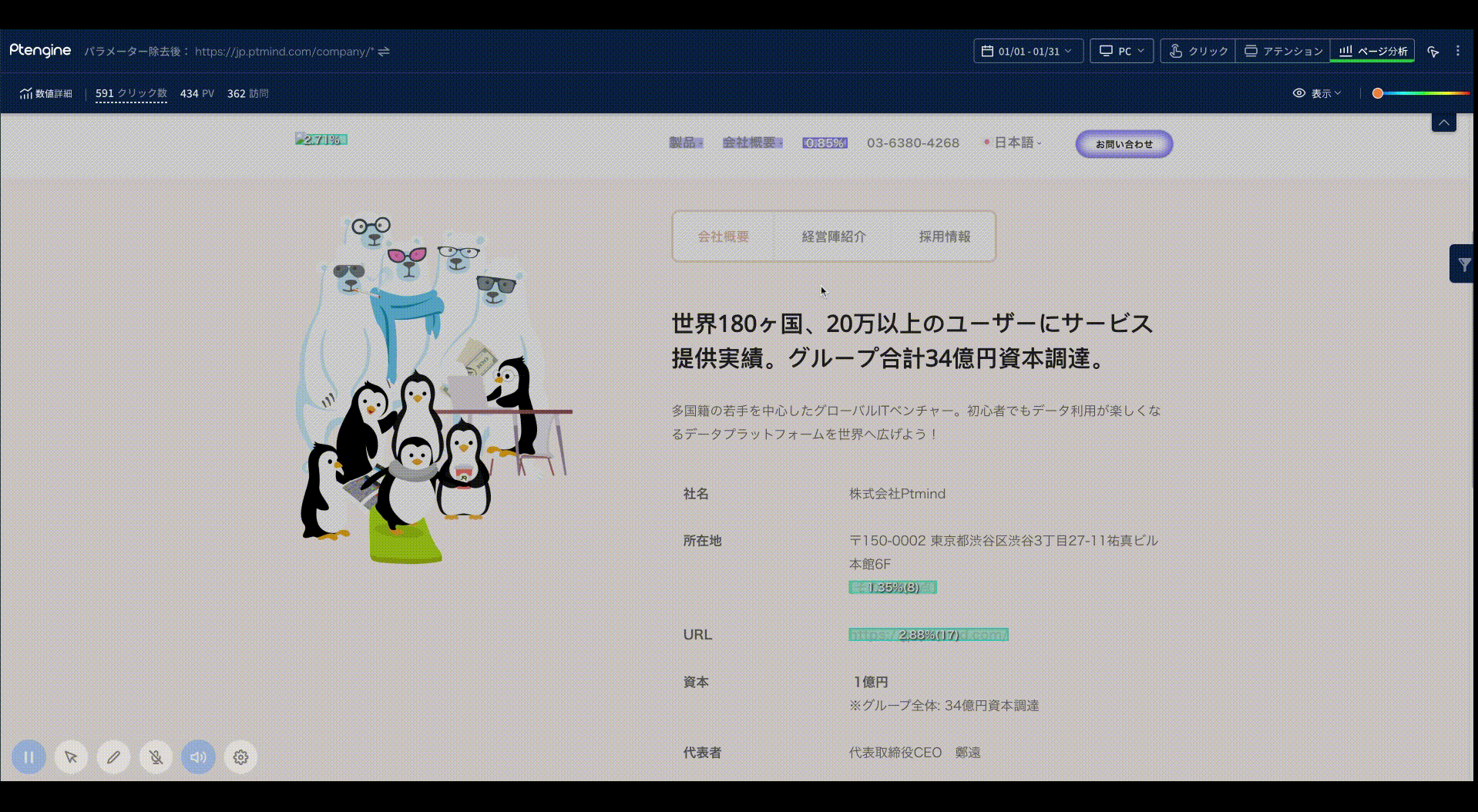Open the three-dot more options menu
The image size is (1478, 812).
click(x=1457, y=51)
